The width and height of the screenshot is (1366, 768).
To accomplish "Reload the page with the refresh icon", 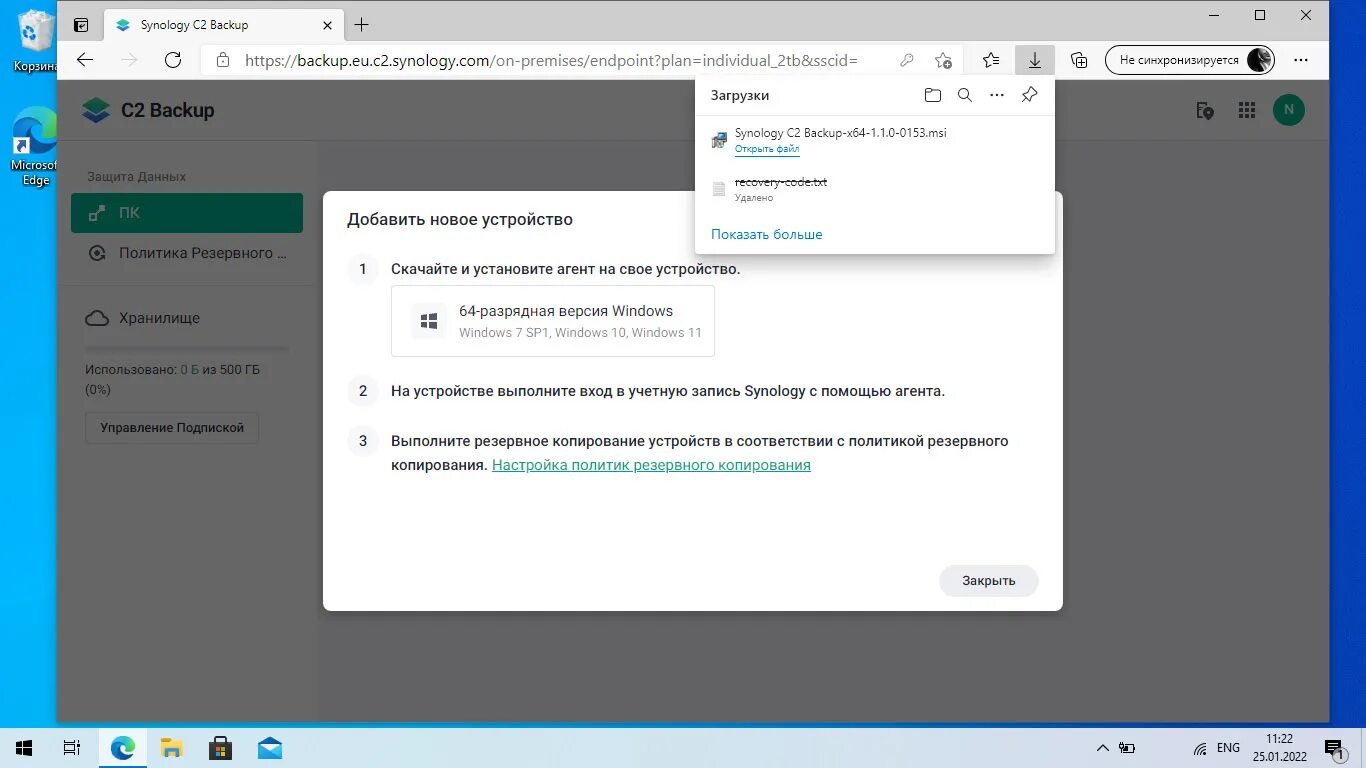I will (x=172, y=60).
